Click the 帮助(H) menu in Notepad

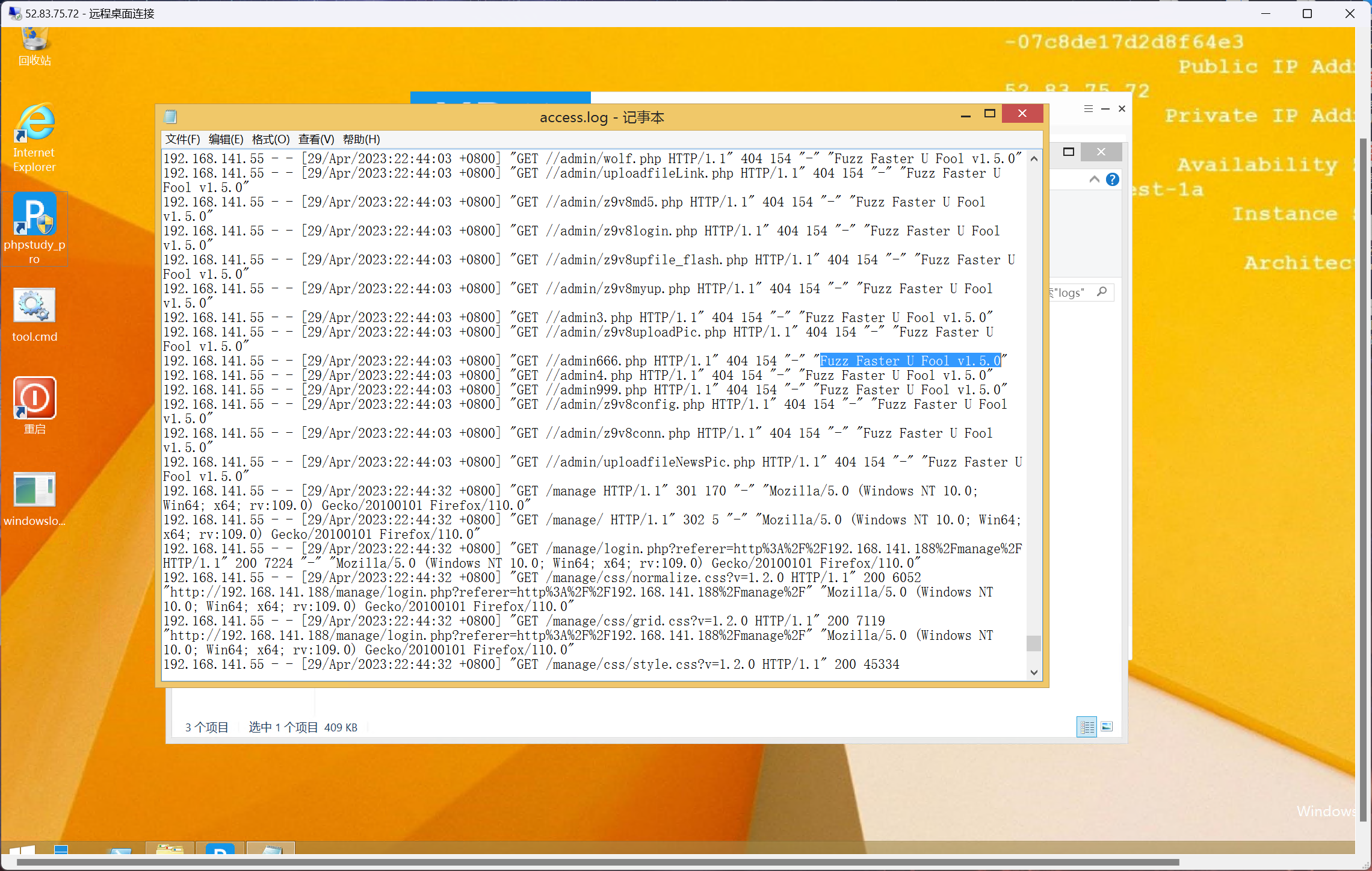click(x=361, y=140)
